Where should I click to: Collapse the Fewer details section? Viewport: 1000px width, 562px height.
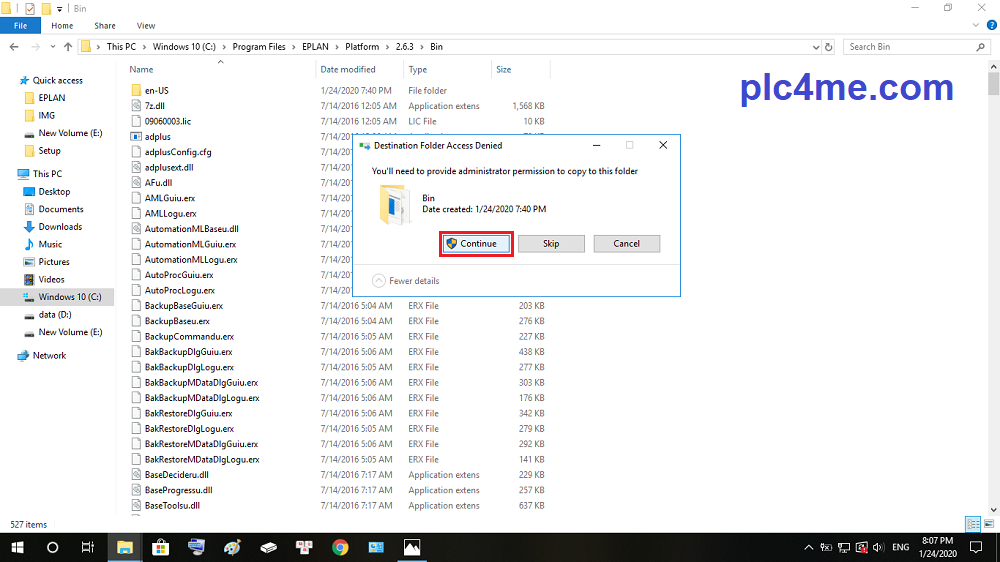pyautogui.click(x=406, y=281)
